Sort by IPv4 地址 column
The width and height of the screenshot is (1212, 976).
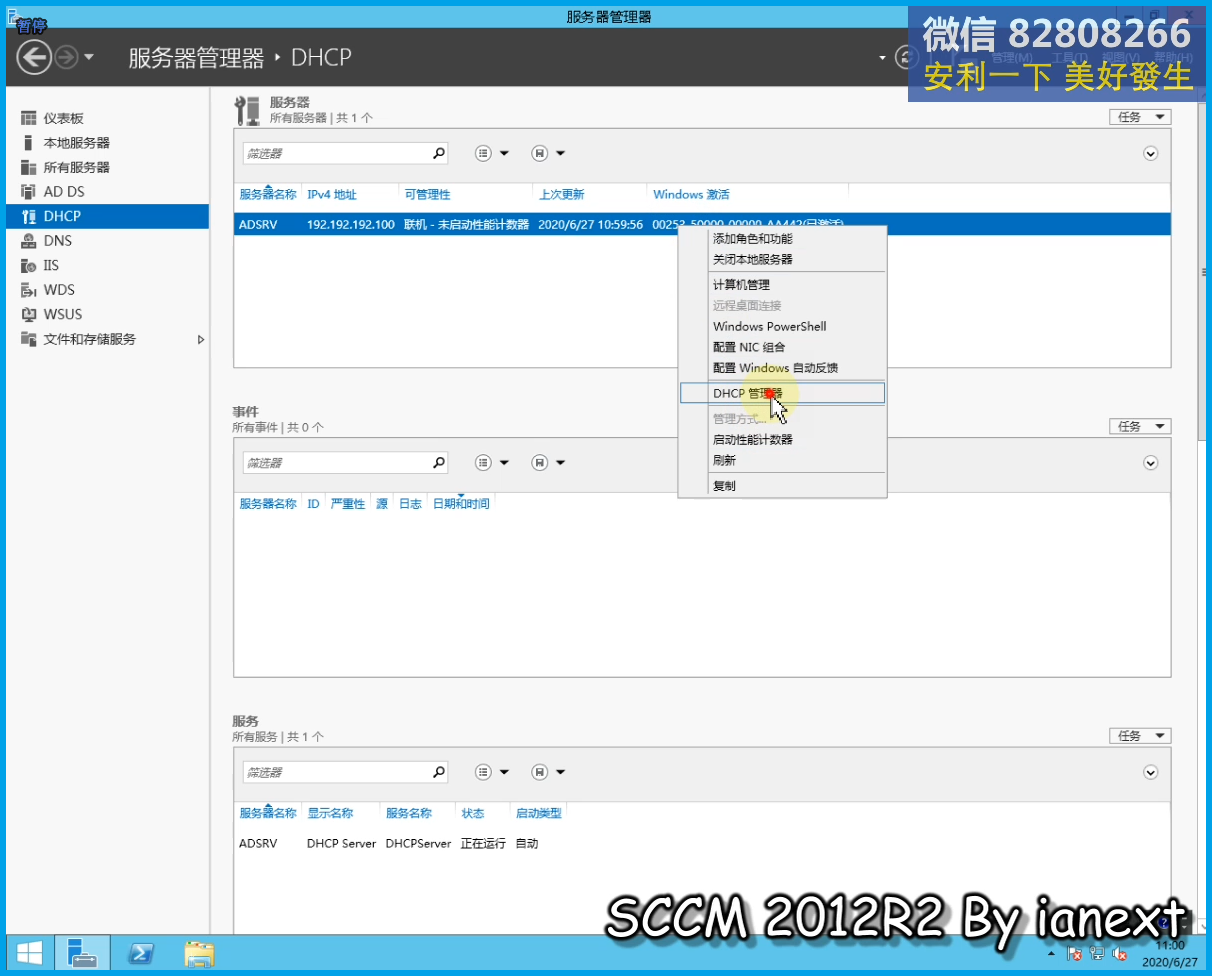(x=331, y=194)
